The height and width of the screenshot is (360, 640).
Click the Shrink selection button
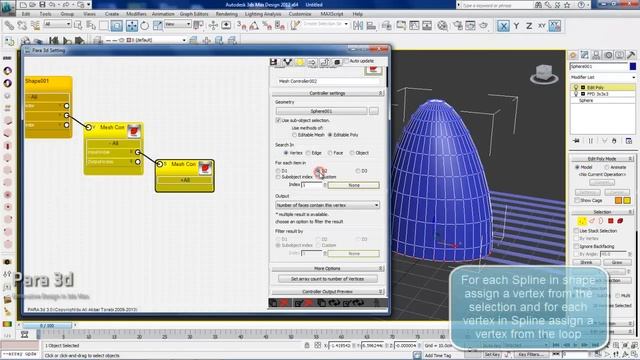(587, 262)
